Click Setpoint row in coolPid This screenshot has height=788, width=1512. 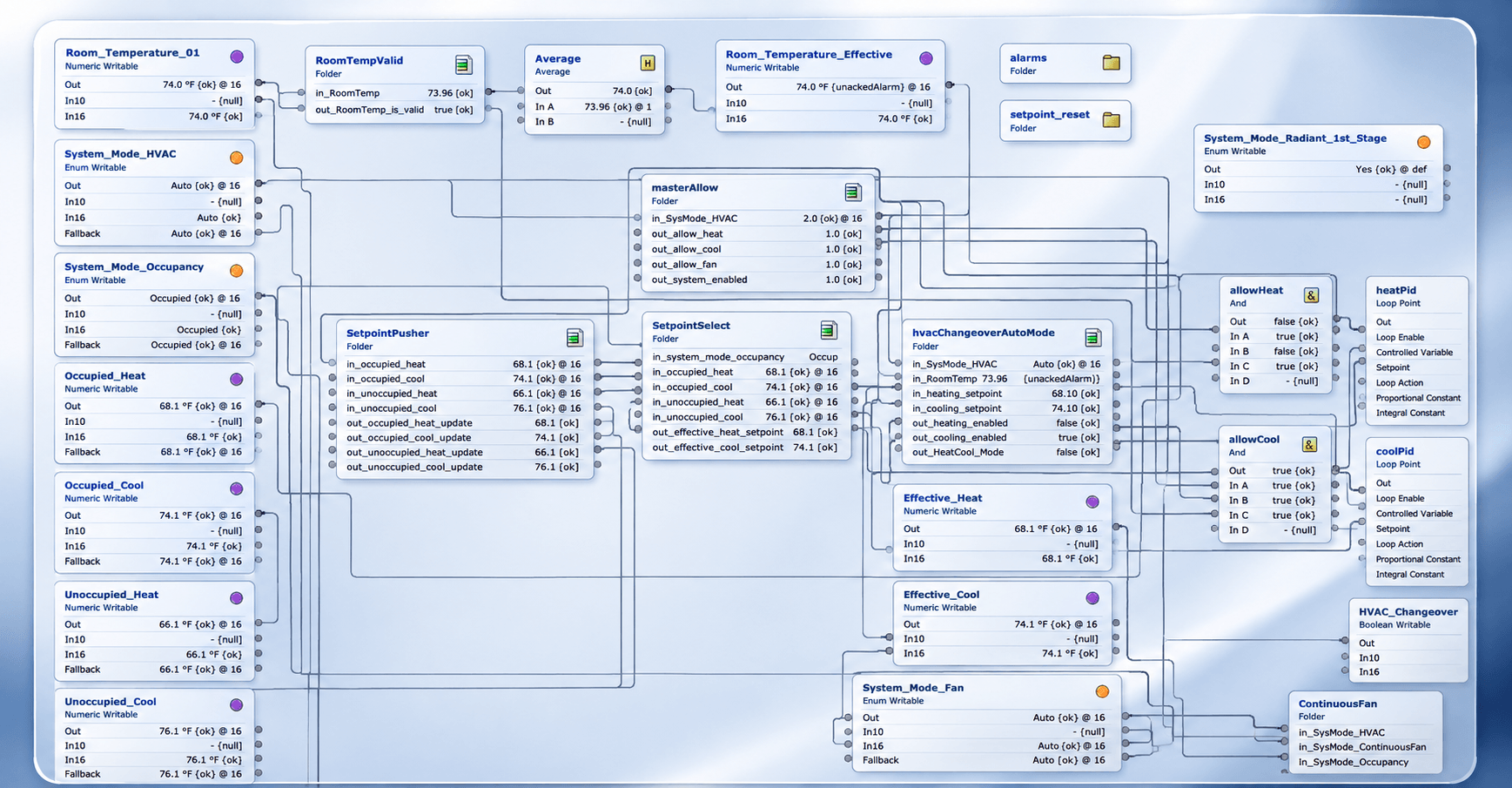pyautogui.click(x=1416, y=529)
